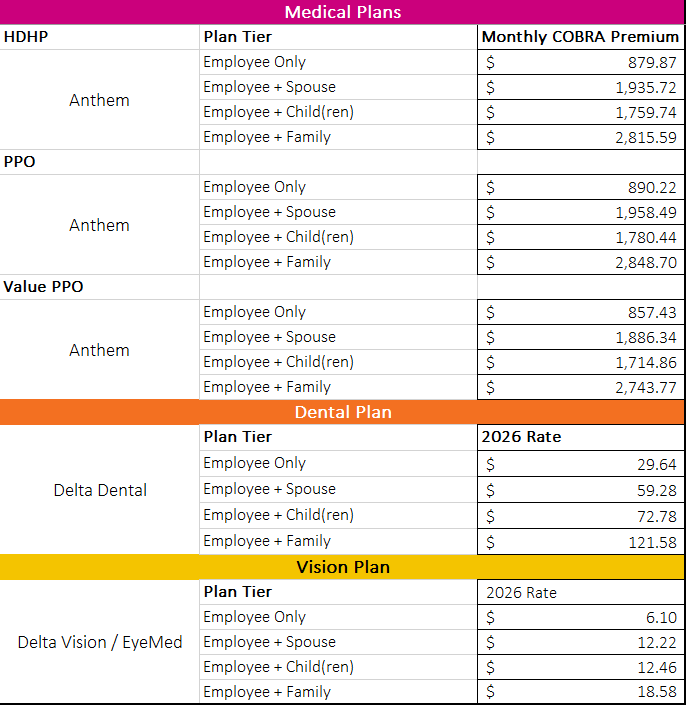Click the 857.43 Value PPO premium
This screenshot has height=706, width=686.
(580, 312)
